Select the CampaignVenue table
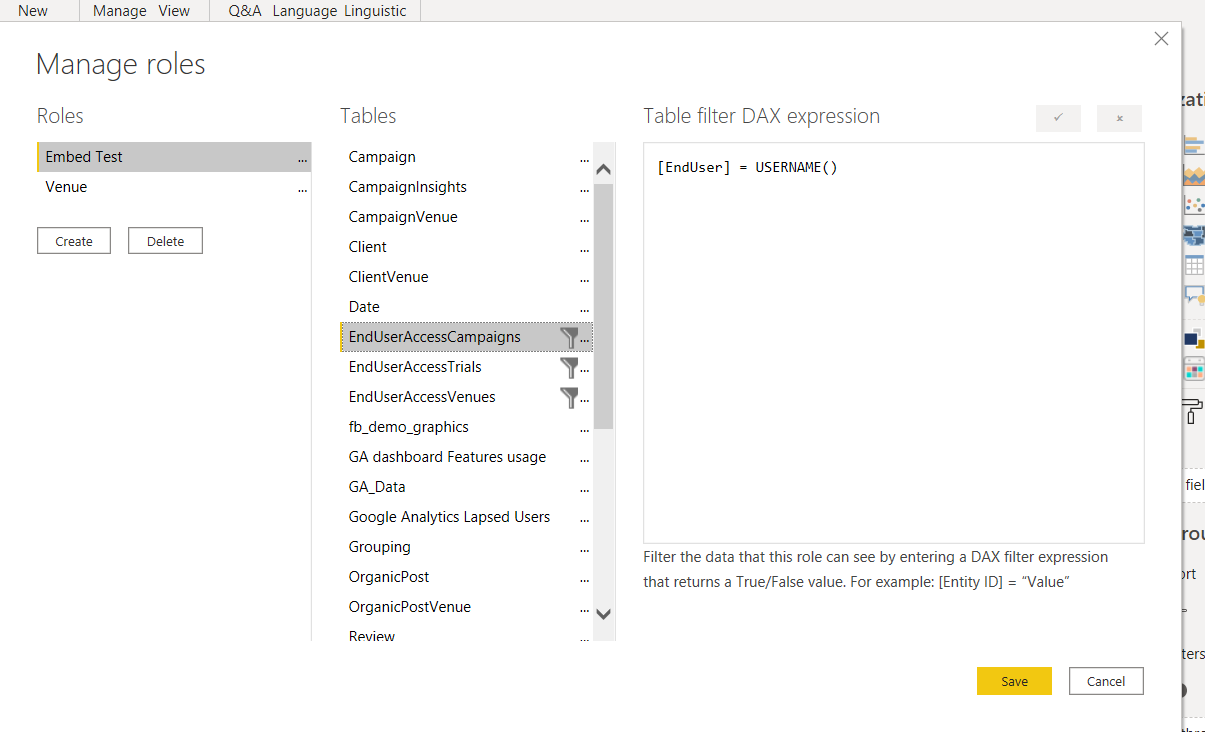 tap(467, 217)
